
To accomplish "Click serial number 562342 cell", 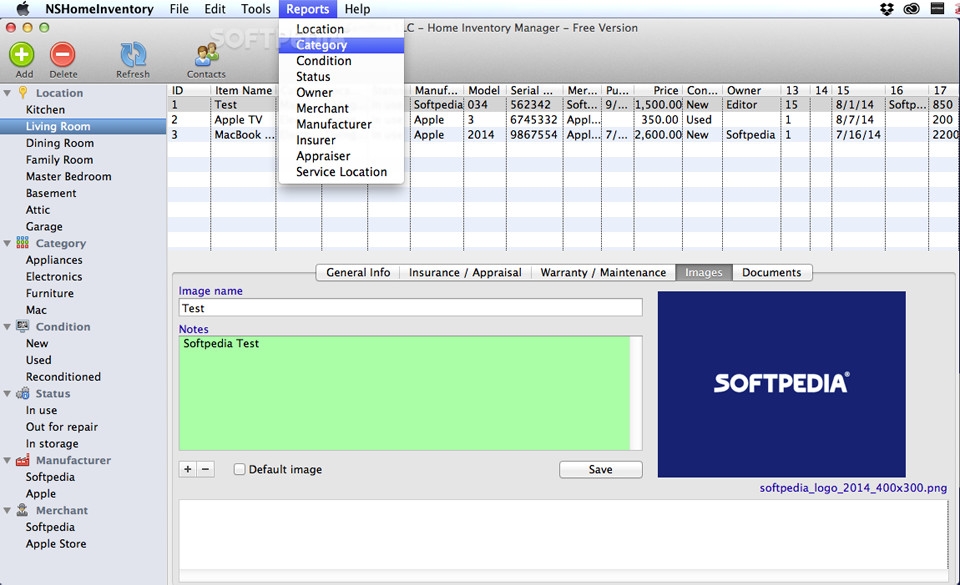I will coord(534,105).
